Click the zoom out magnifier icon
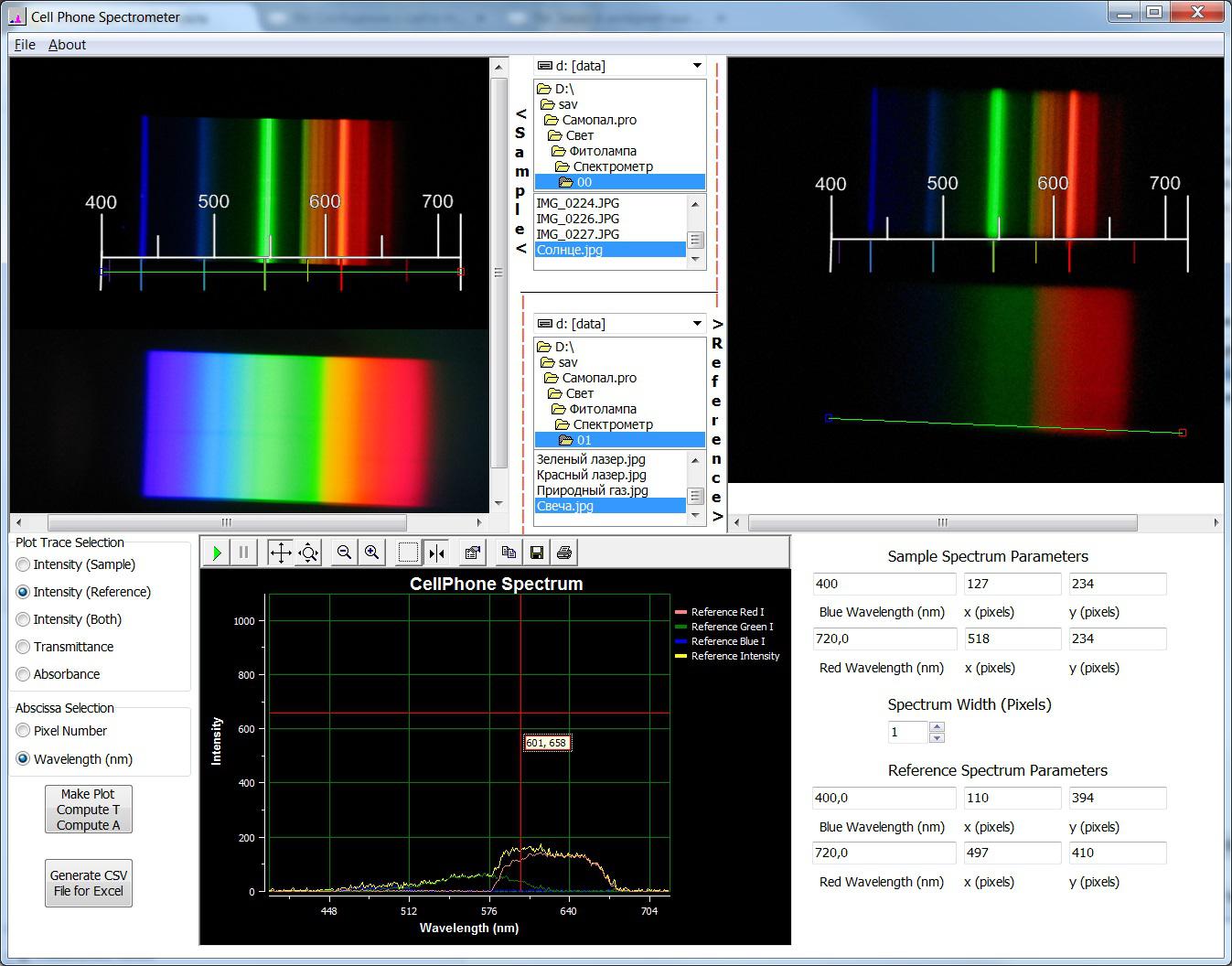 point(344,553)
